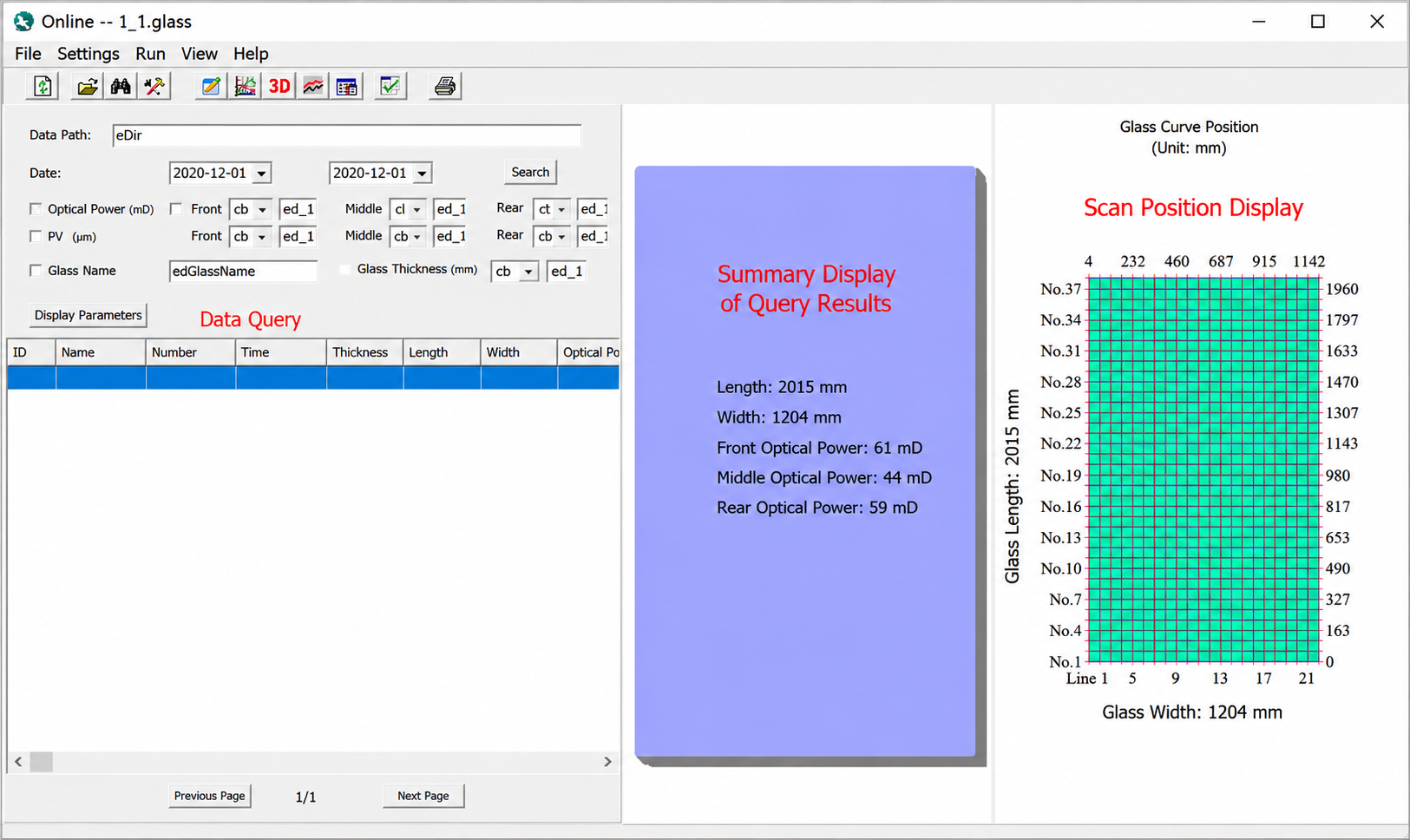The height and width of the screenshot is (840, 1410).
Task: Toggle the Glass Thickness (mm) checkbox
Action: point(345,269)
